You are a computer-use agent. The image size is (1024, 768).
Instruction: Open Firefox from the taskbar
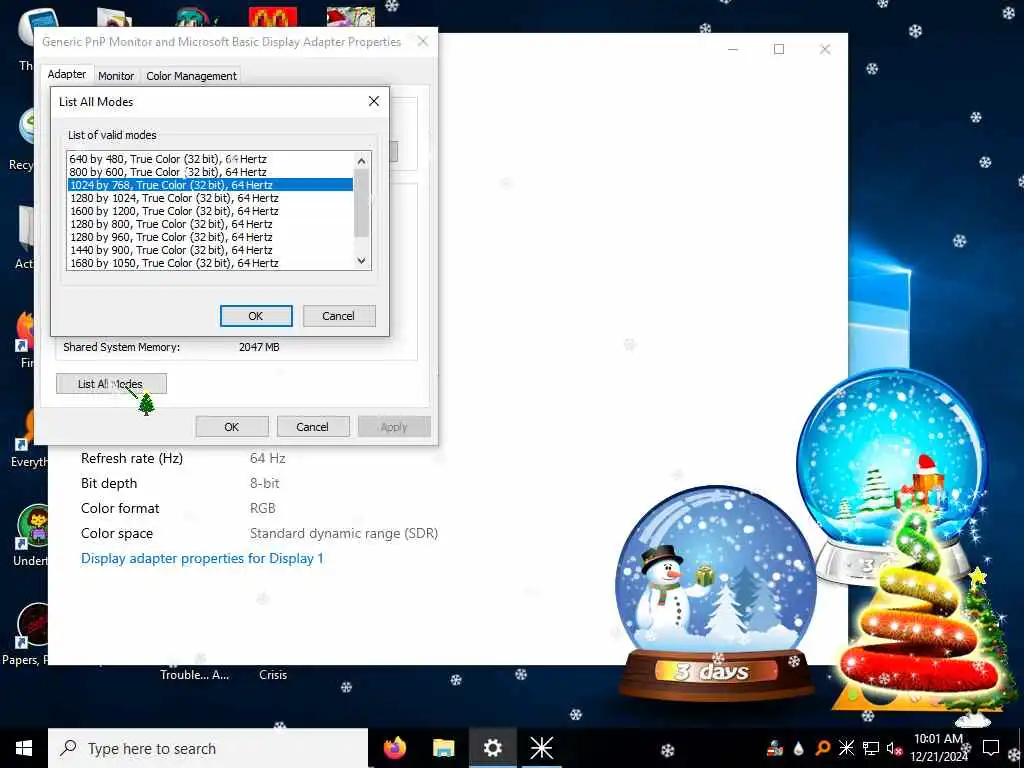click(x=394, y=748)
